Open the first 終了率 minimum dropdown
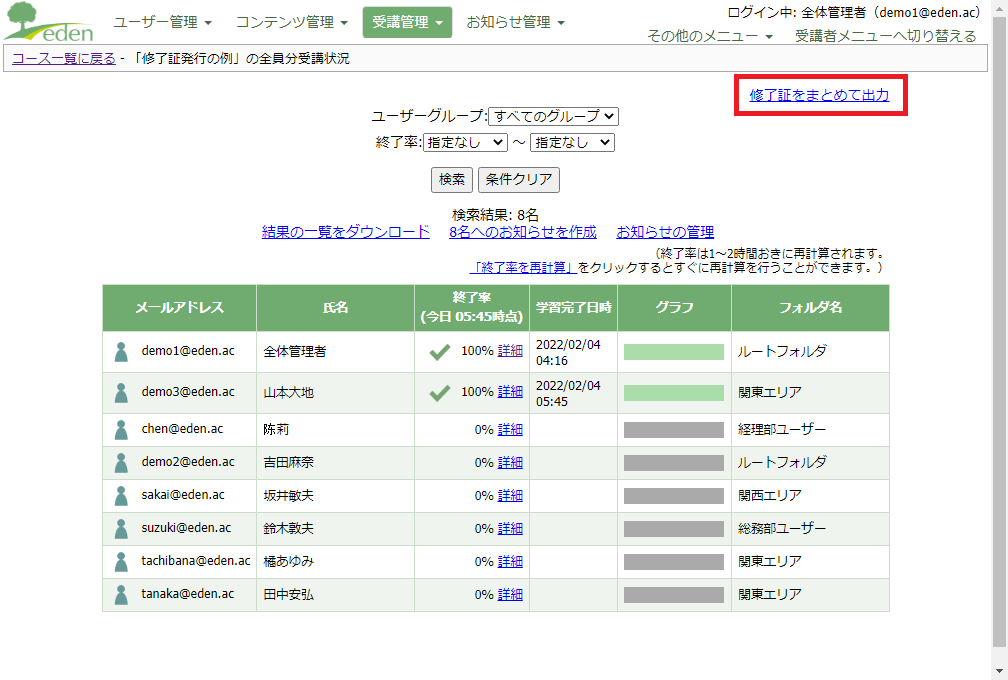This screenshot has height=680, width=1008. pyautogui.click(x=465, y=143)
